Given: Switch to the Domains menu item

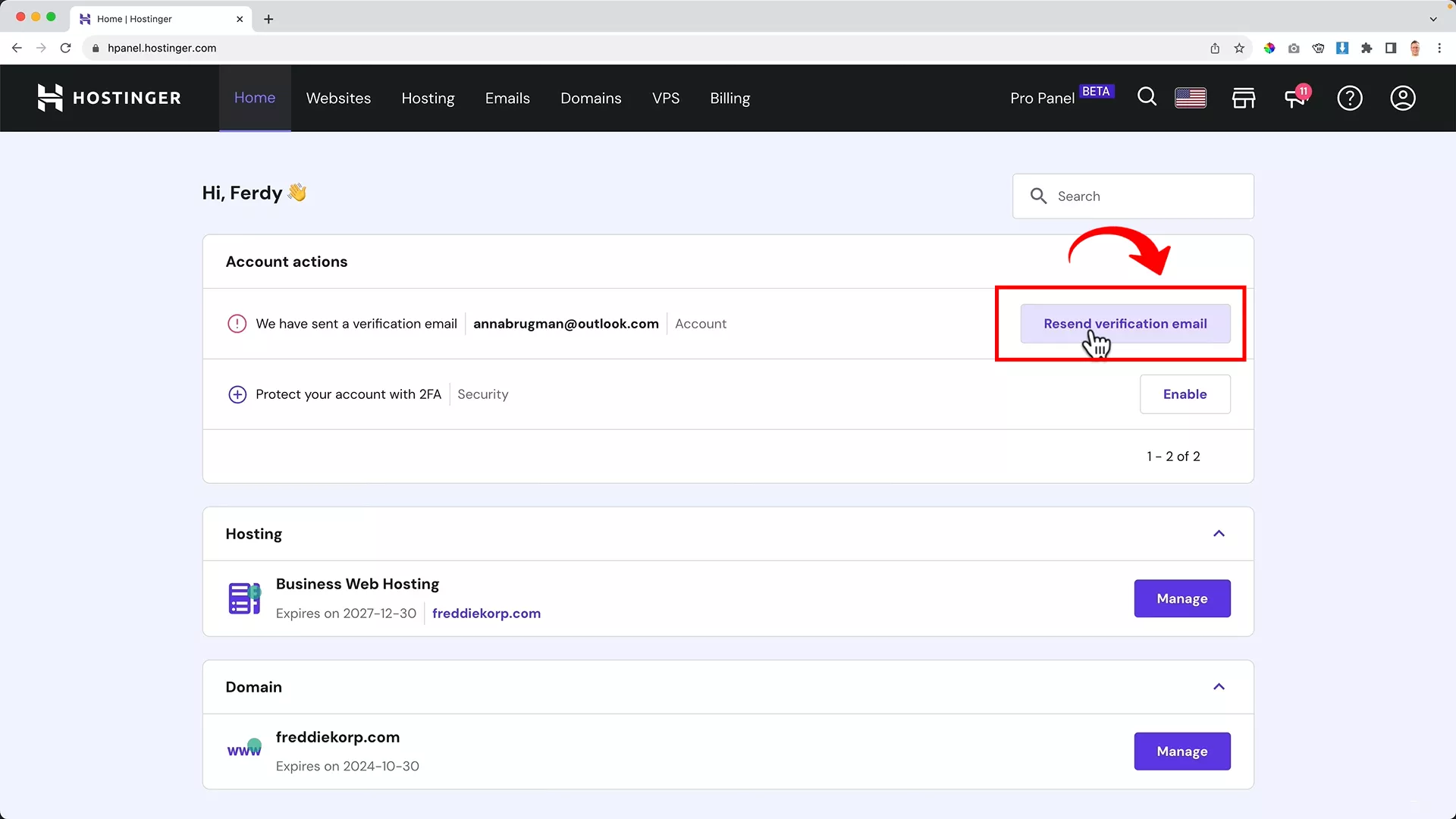Looking at the screenshot, I should point(591,98).
